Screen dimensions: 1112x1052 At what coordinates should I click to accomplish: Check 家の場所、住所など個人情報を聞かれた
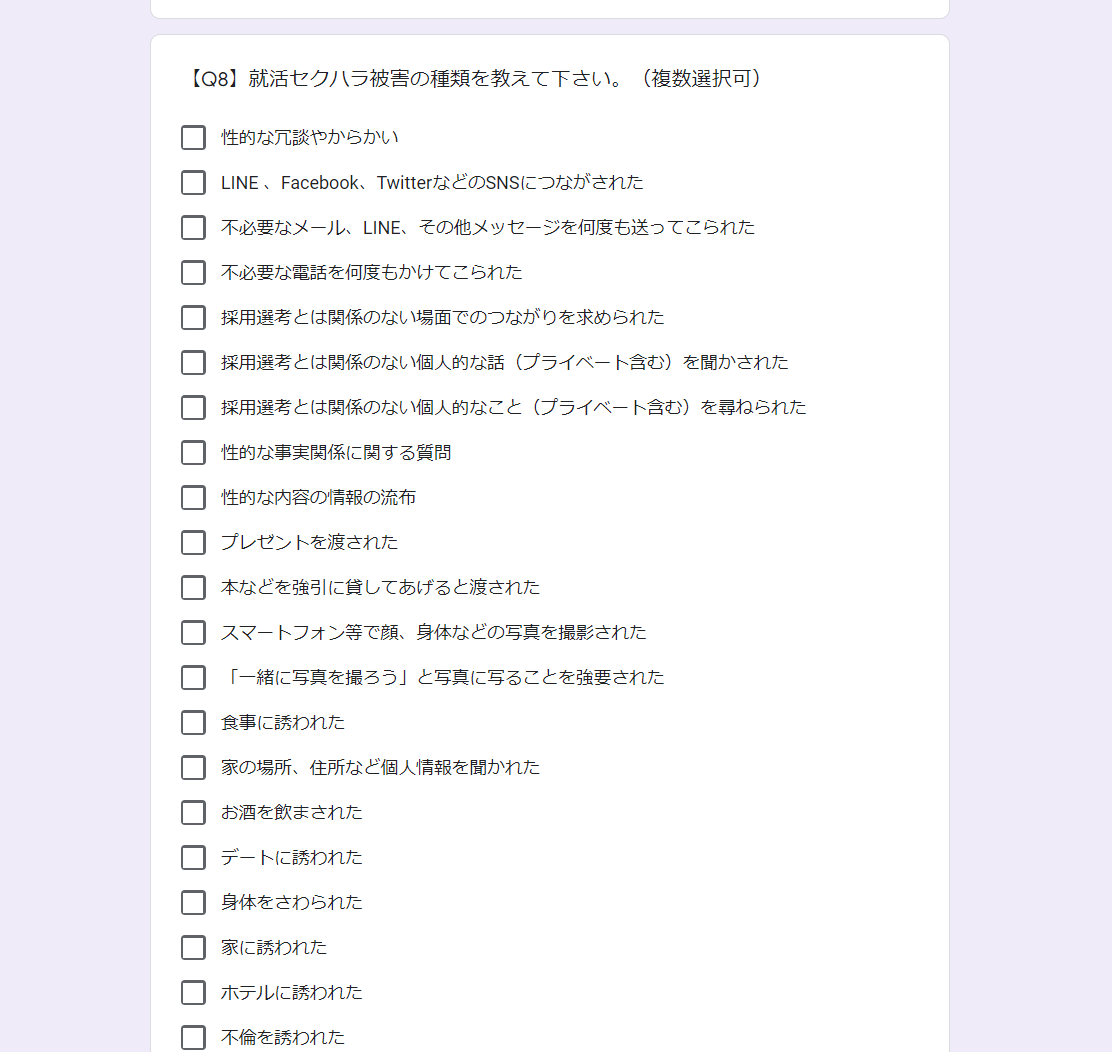point(193,767)
